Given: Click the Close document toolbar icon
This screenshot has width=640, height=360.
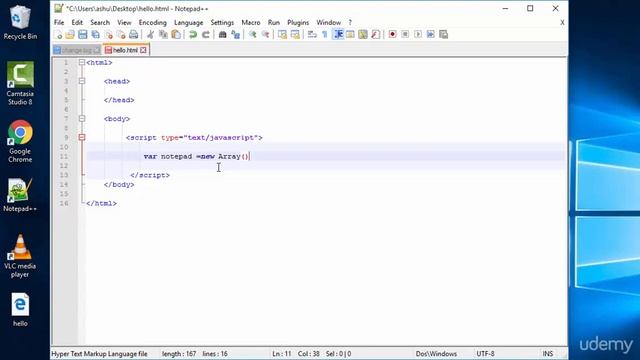Looking at the screenshot, I should coord(109,35).
